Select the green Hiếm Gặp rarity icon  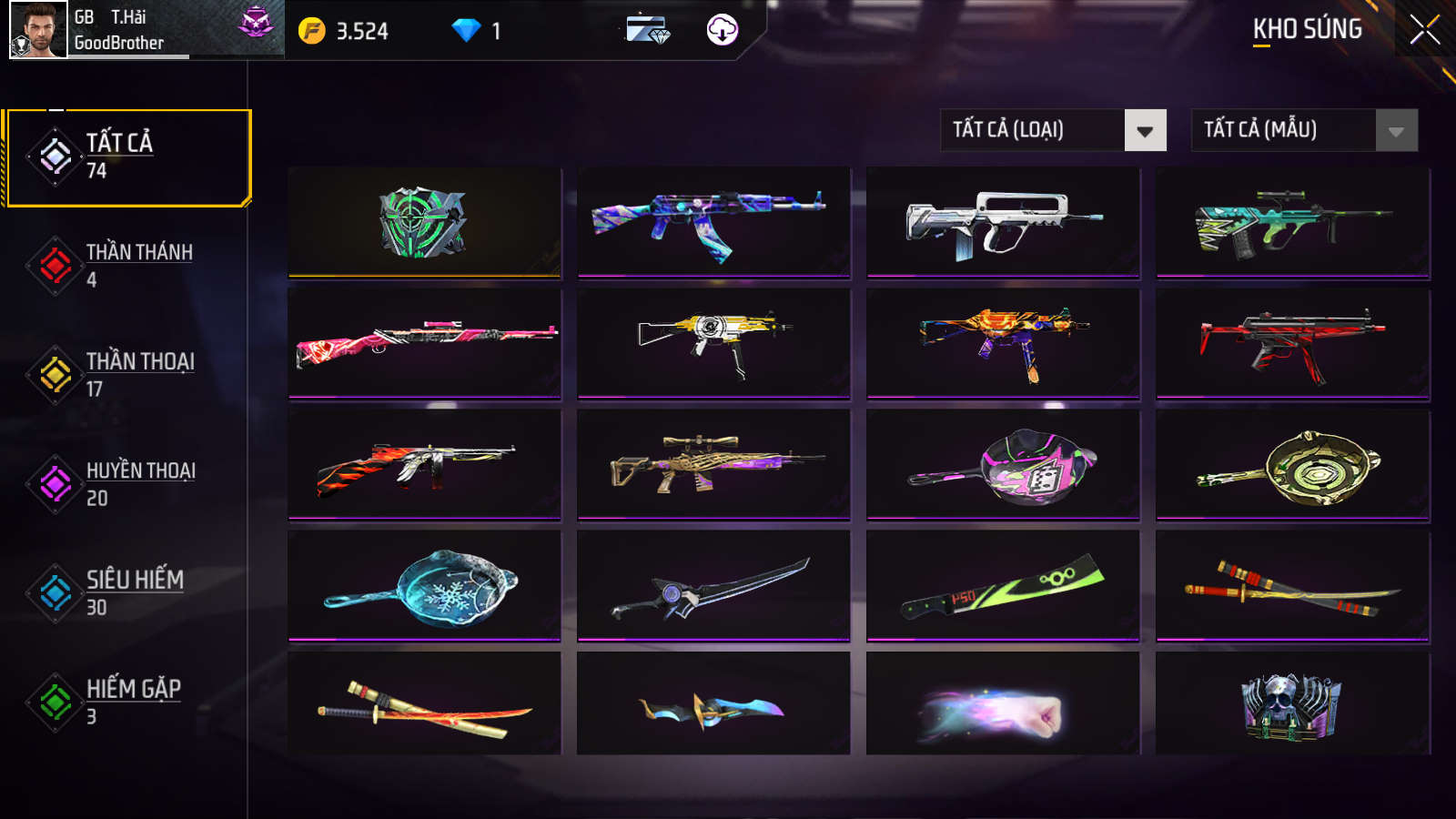tap(56, 702)
